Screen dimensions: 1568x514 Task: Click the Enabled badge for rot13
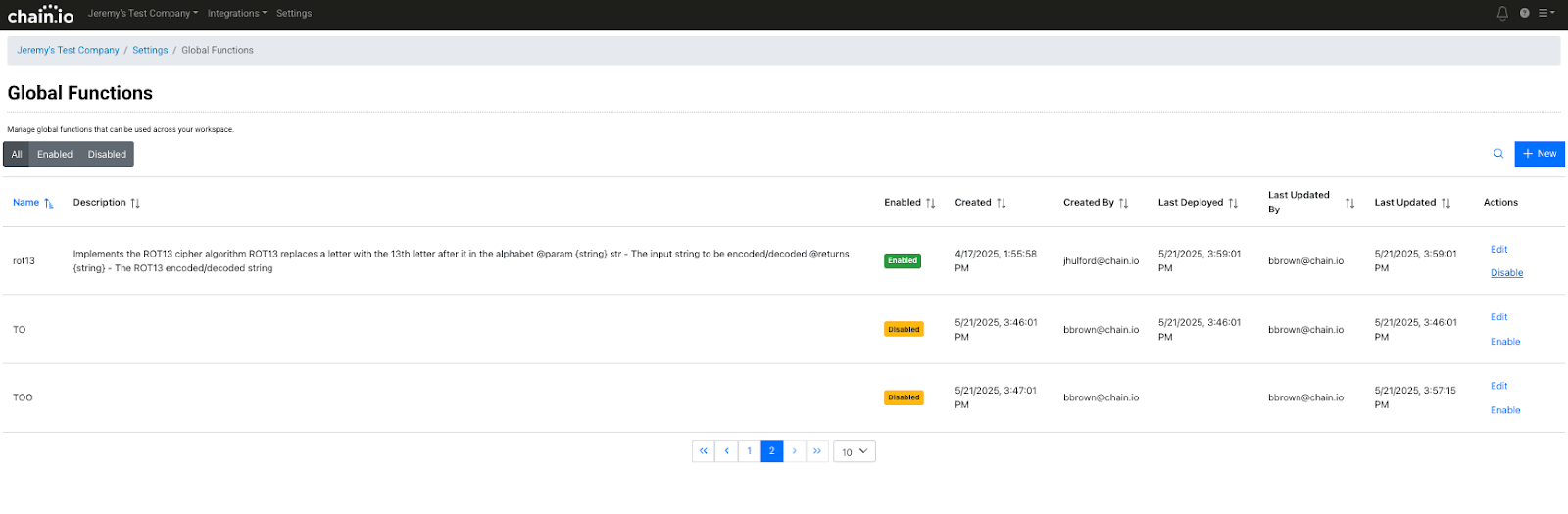903,261
